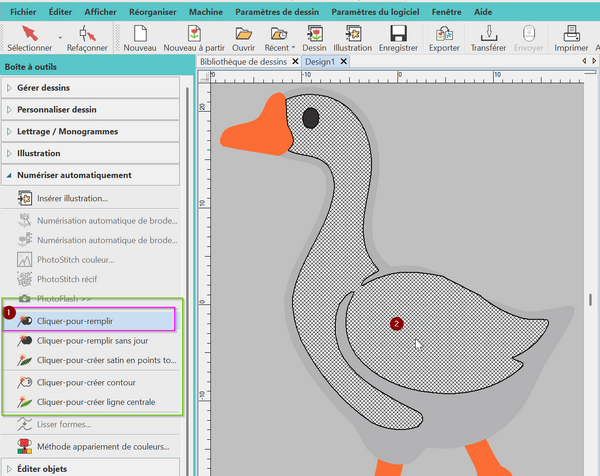Open the Exporter tool
The width and height of the screenshot is (600, 476).
[x=444, y=37]
